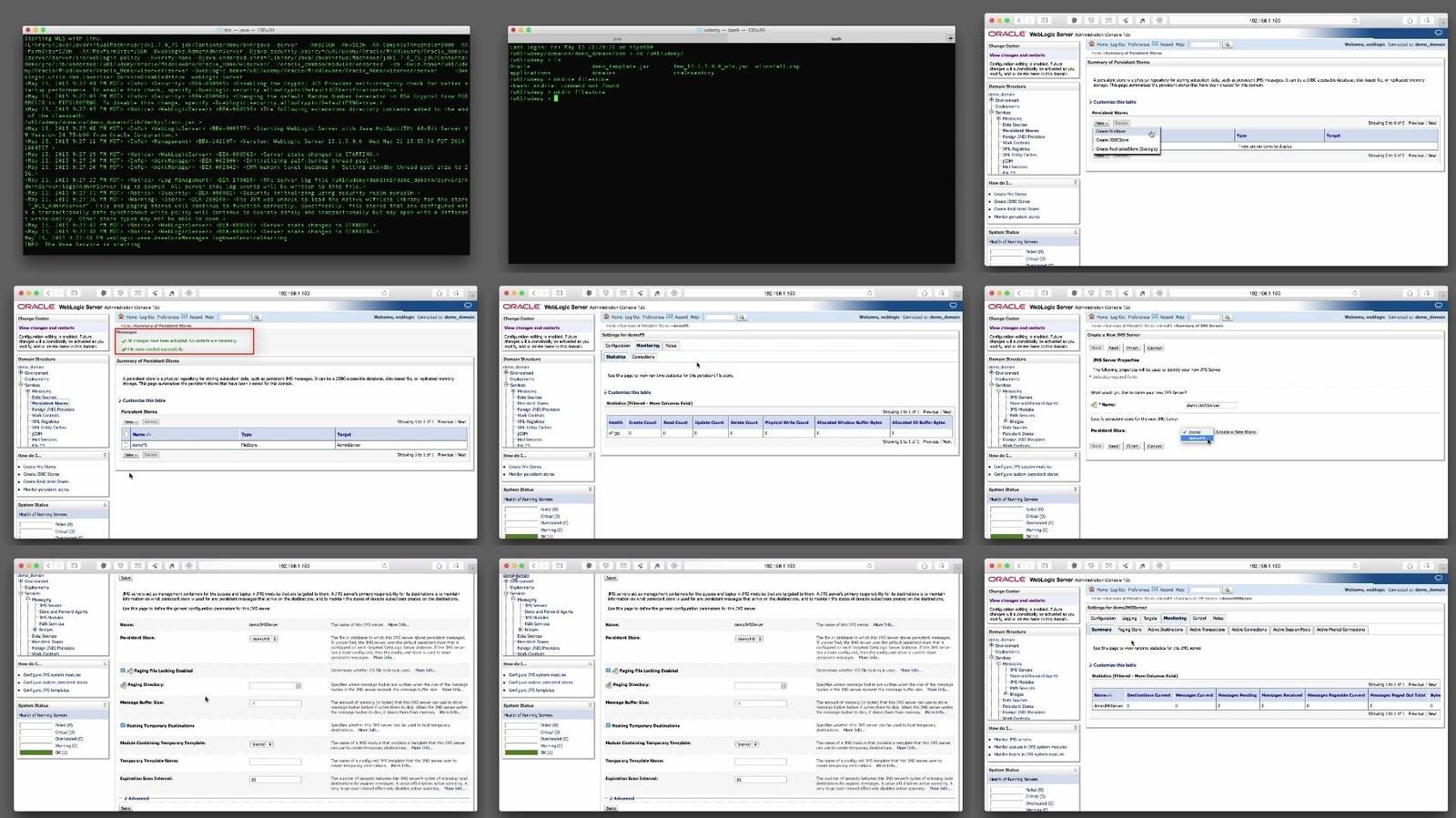The height and width of the screenshot is (818, 1456).
Task: Select the green-text WebLogic startup terminal thumbnail
Action: pyautogui.click(x=246, y=140)
